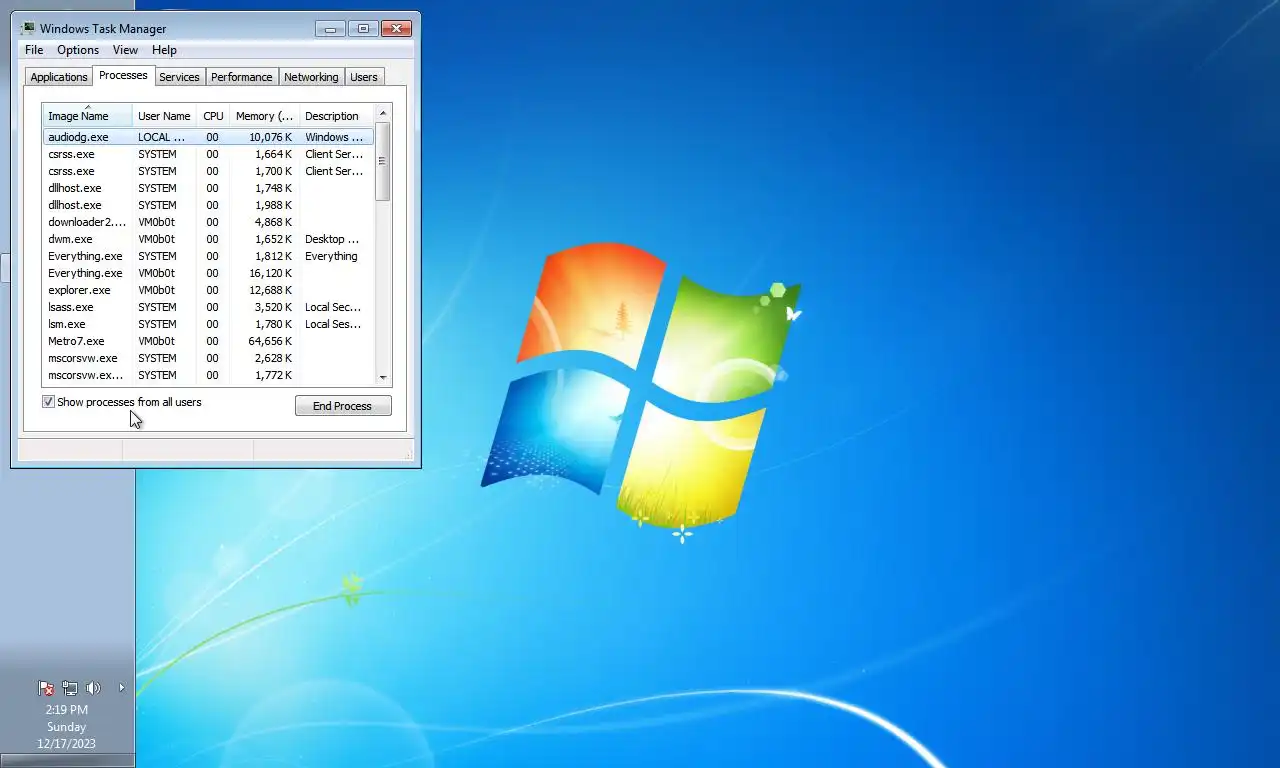Switch to the Networking tab
This screenshot has width=1280, height=768.
point(311,77)
